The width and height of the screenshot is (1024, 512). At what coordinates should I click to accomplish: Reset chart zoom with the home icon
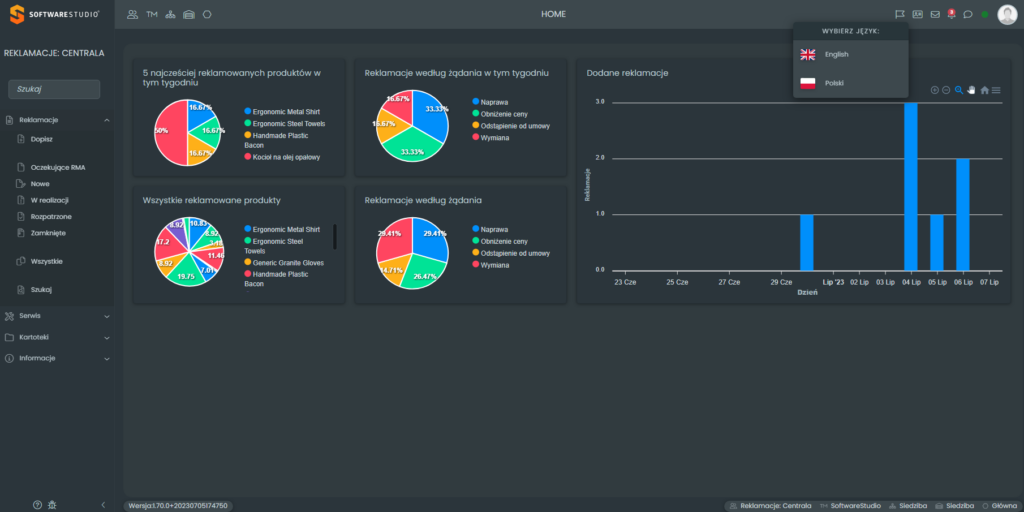(984, 90)
